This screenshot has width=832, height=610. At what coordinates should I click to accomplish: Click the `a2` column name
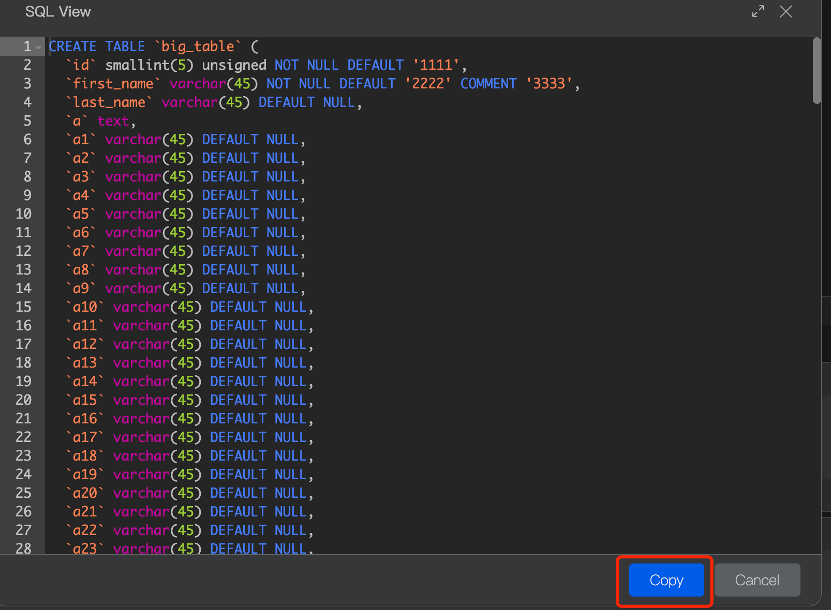pos(81,158)
